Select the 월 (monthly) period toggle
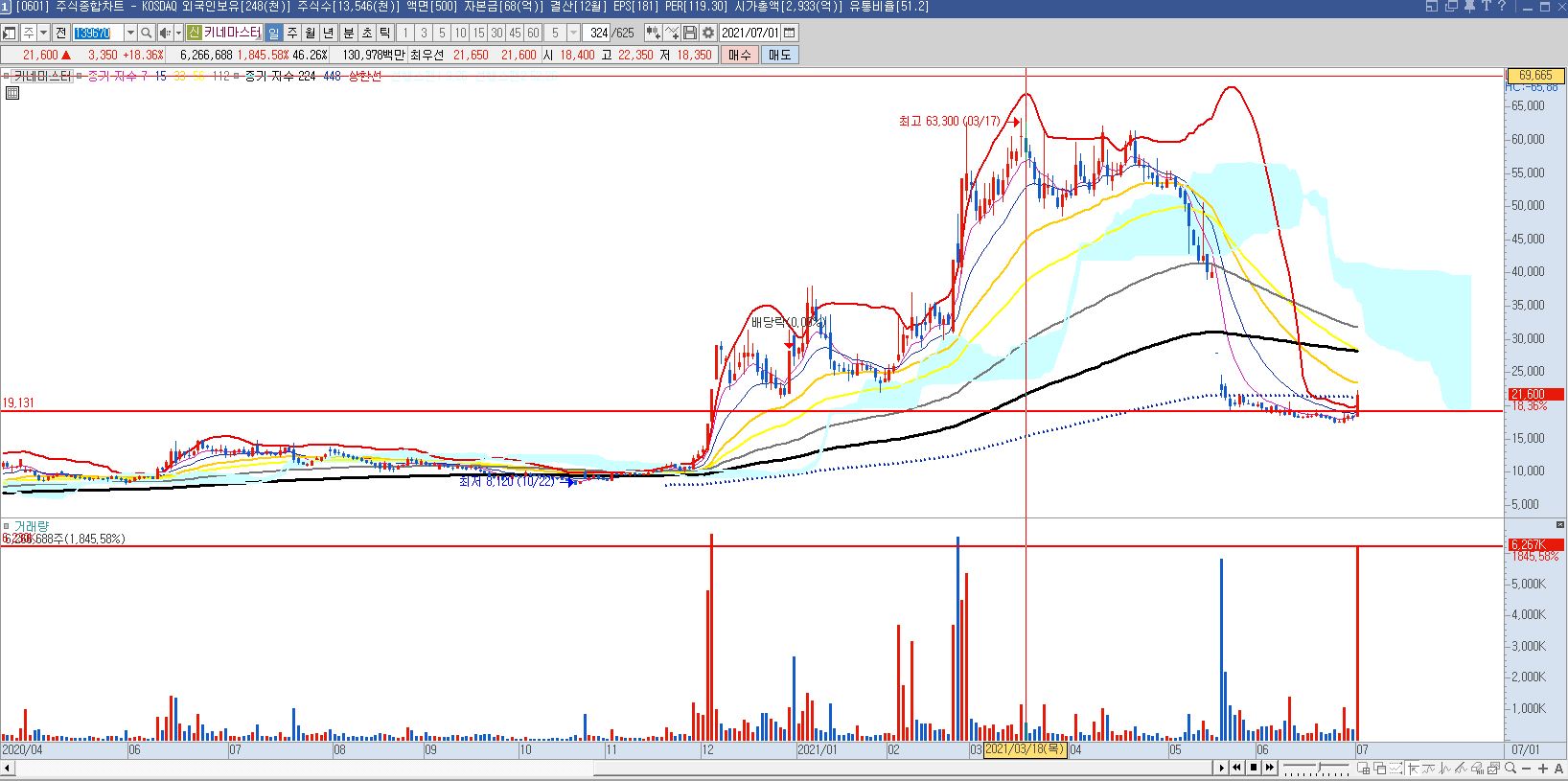Screen dimensions: 1568x781 pyautogui.click(x=310, y=33)
